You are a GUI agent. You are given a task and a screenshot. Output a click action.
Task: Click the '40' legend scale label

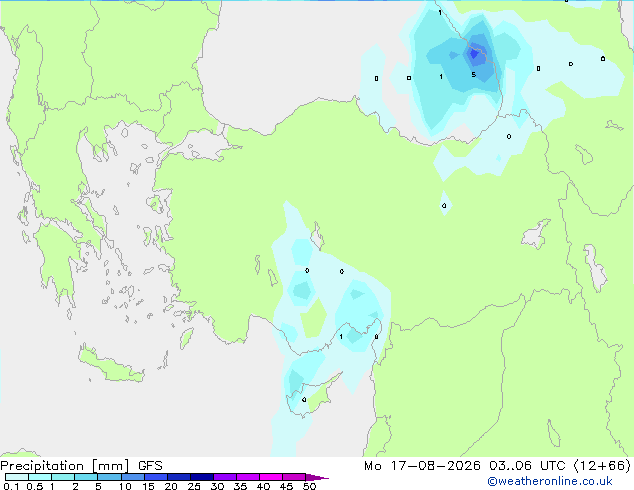263,486
